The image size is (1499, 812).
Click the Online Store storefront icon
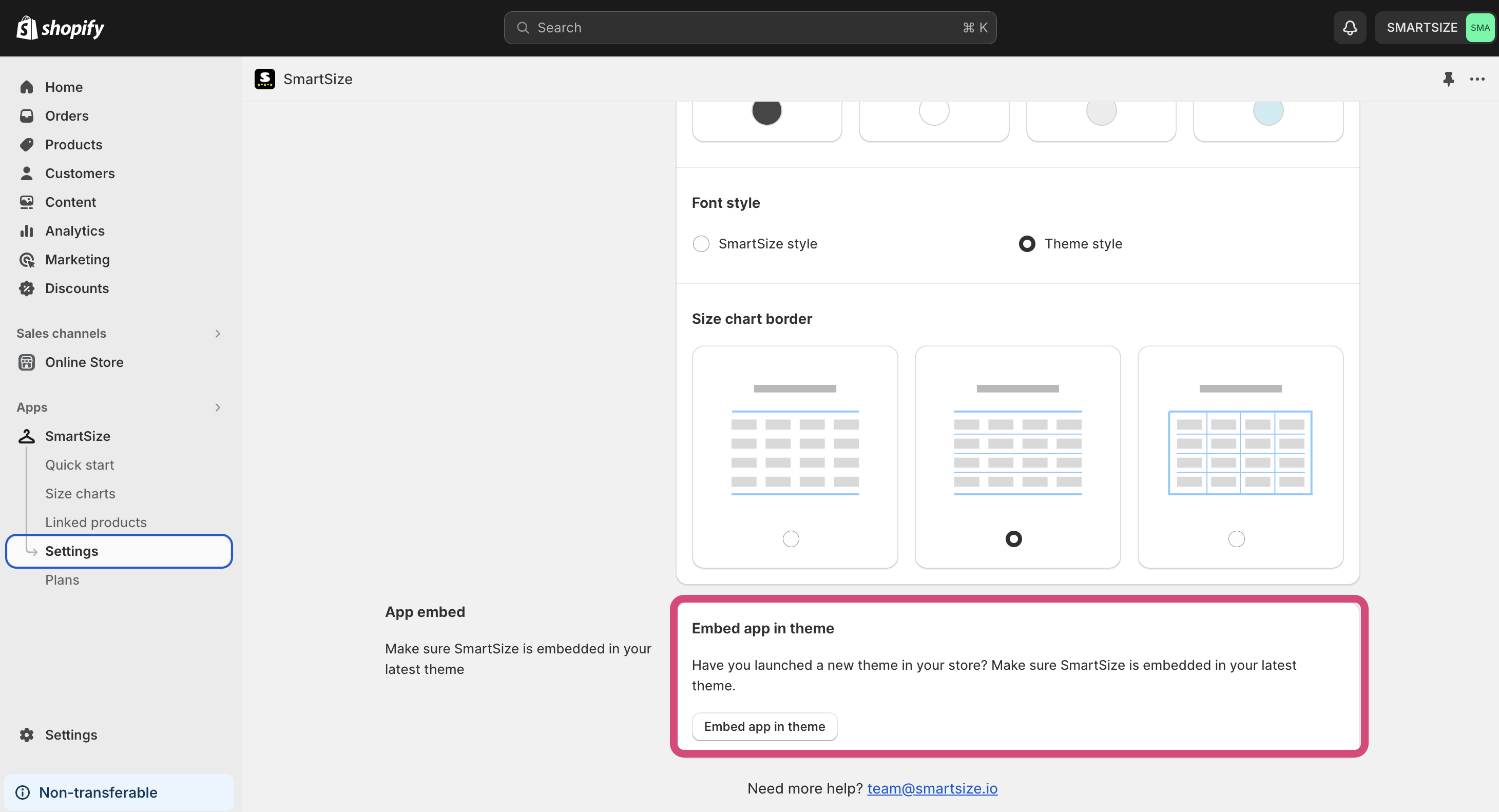(27, 362)
